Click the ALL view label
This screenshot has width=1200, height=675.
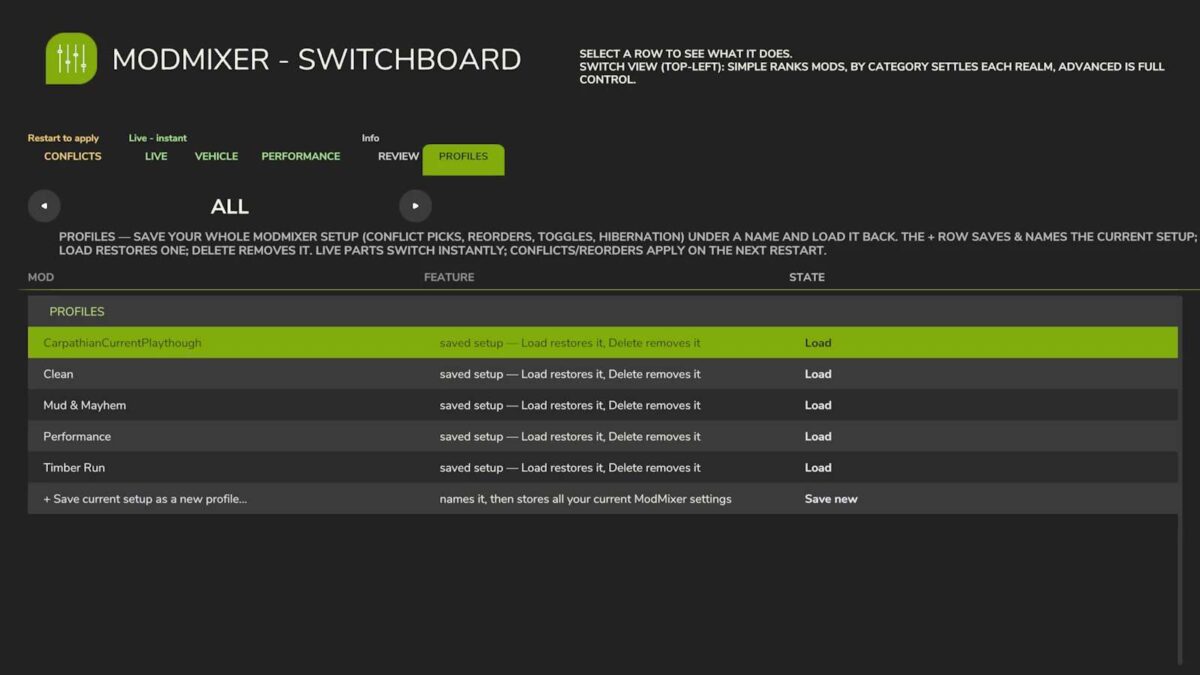coord(230,207)
